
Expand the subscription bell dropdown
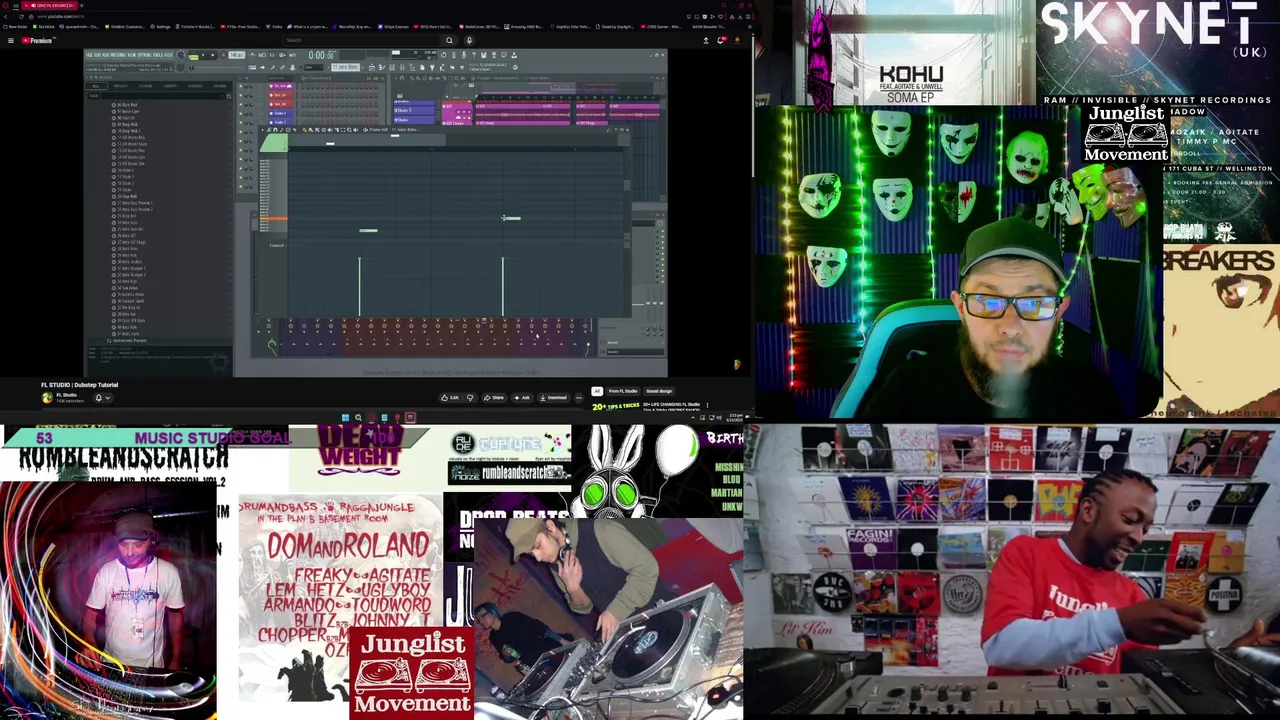point(103,397)
